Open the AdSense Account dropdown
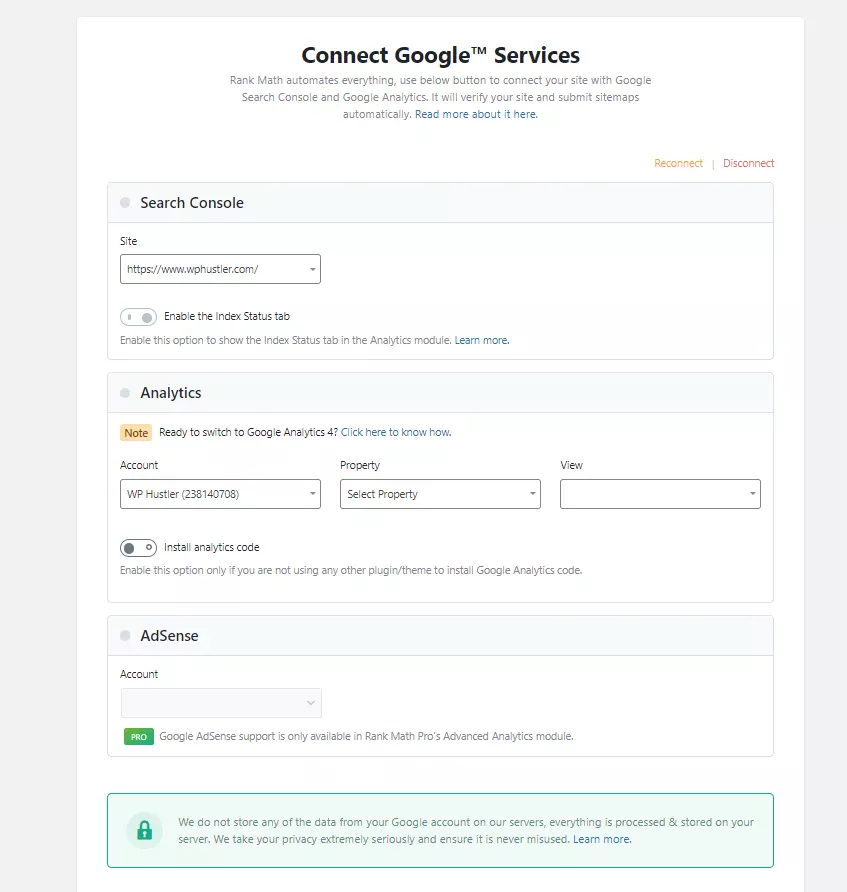 221,703
